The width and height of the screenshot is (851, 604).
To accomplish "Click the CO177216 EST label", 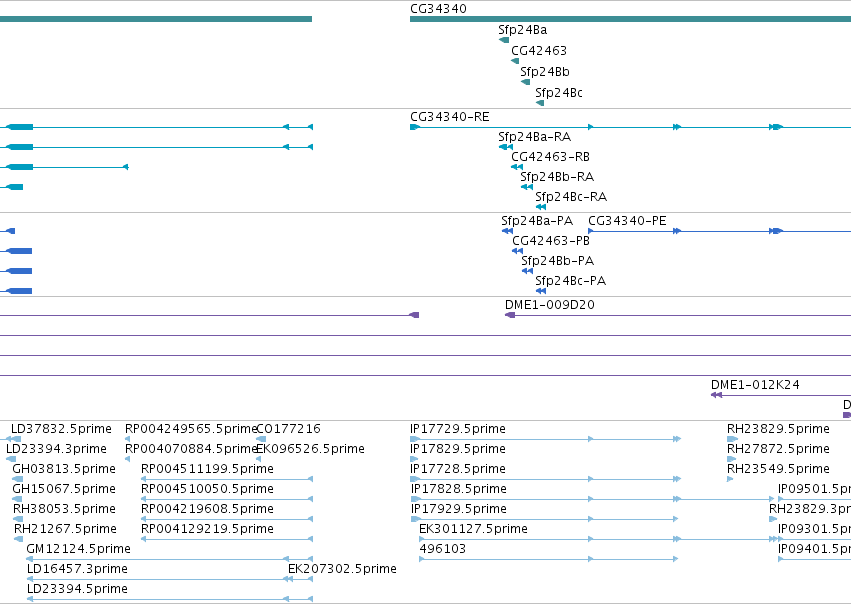I will (288, 429).
